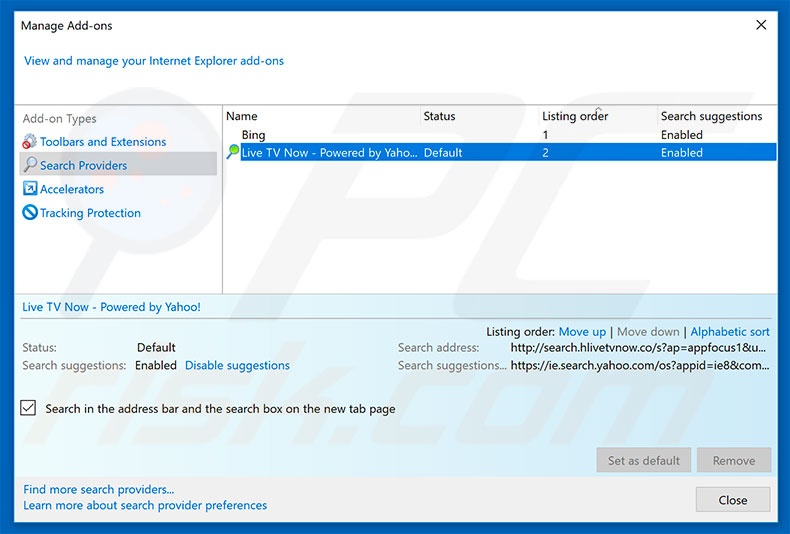Click View and manage your Internet Explorer add-ons
This screenshot has height=534, width=790.
pyautogui.click(x=154, y=61)
